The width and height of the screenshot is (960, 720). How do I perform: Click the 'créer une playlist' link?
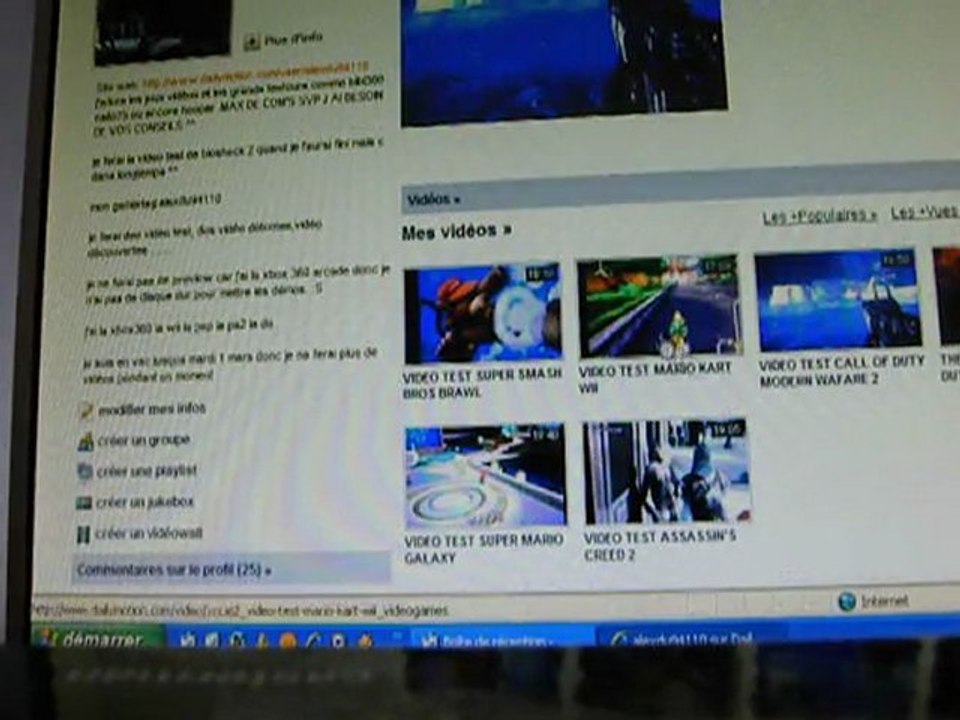point(146,471)
